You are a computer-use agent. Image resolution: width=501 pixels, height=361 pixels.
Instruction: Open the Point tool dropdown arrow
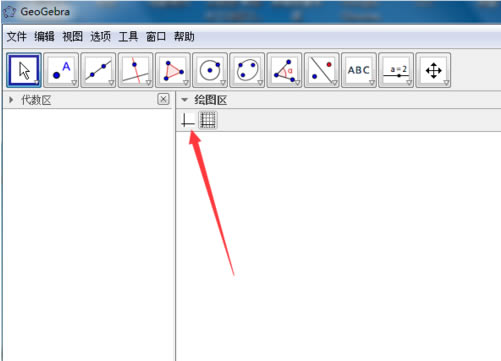click(x=74, y=83)
